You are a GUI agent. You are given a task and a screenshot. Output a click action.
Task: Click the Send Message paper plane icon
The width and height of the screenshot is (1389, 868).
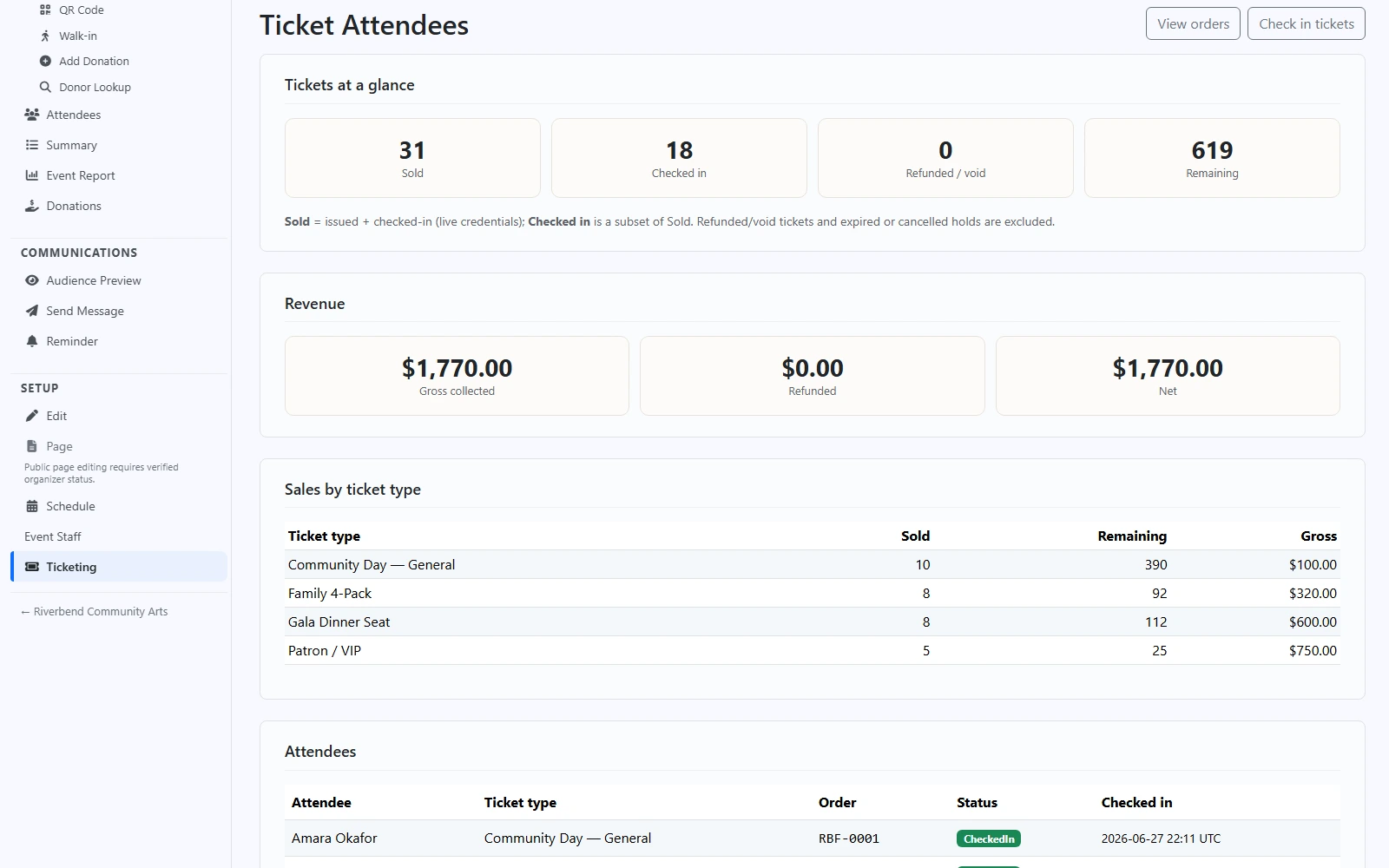32,311
